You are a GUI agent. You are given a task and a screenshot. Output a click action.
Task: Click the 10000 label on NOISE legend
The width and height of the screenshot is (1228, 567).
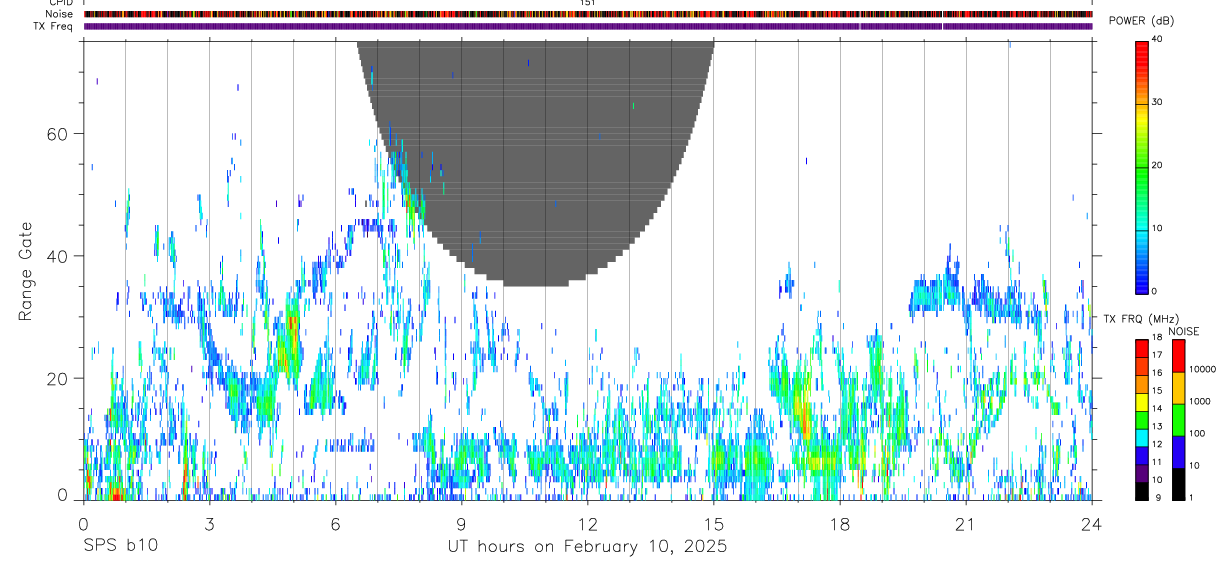1201,369
